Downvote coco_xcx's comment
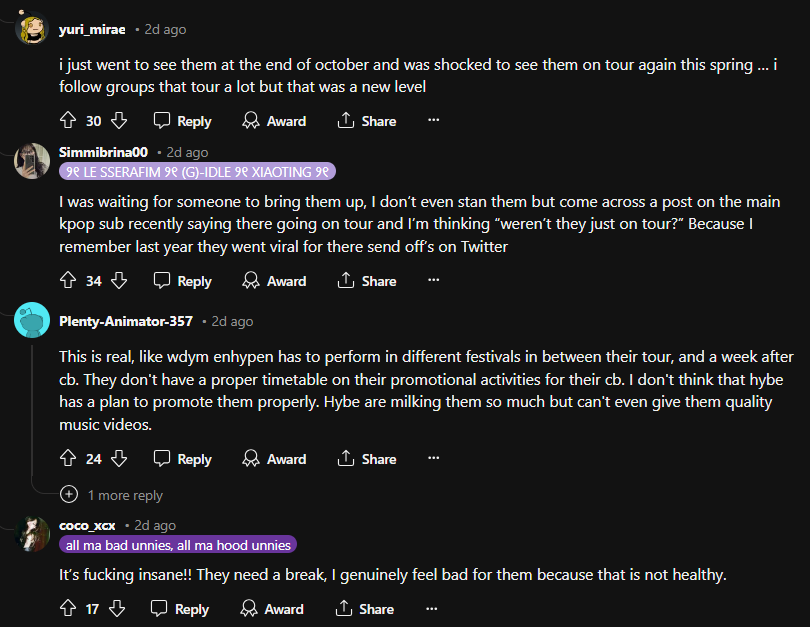 tap(116, 609)
